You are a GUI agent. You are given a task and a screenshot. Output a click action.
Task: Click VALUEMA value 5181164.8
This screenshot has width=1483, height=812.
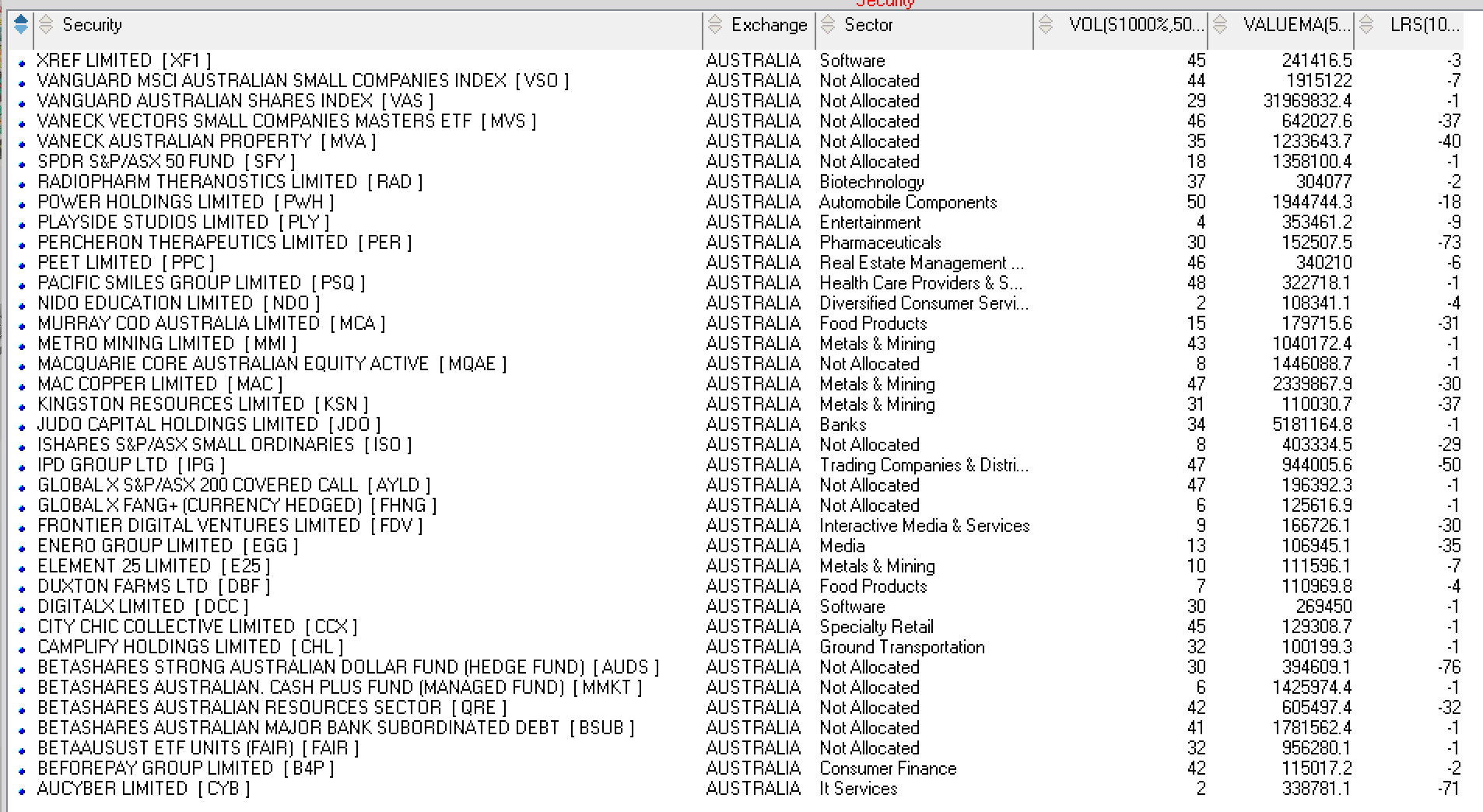point(1313,425)
